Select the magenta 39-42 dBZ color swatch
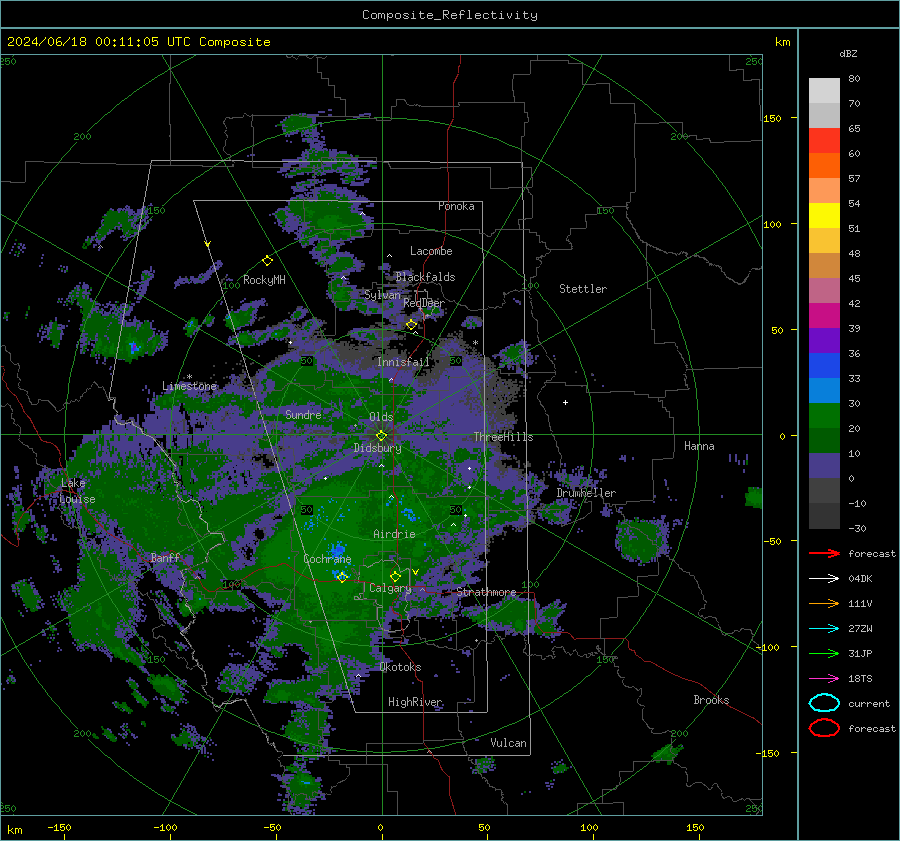Image resolution: width=900 pixels, height=841 pixels. (x=824, y=315)
